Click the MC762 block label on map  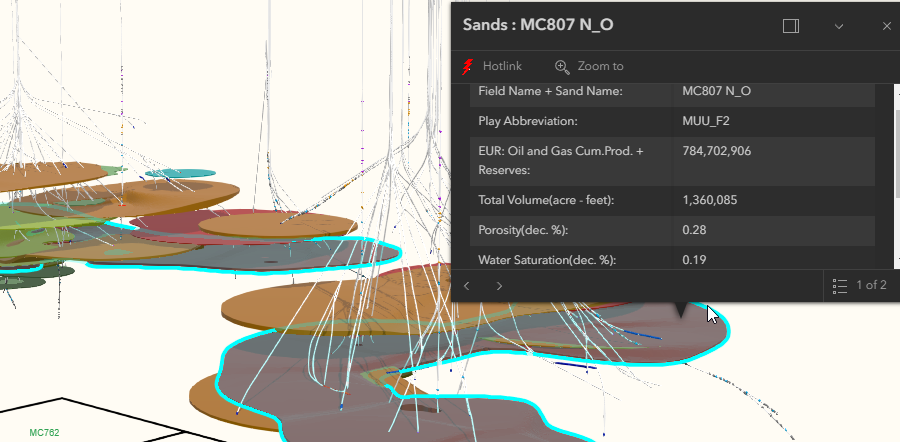tap(45, 433)
